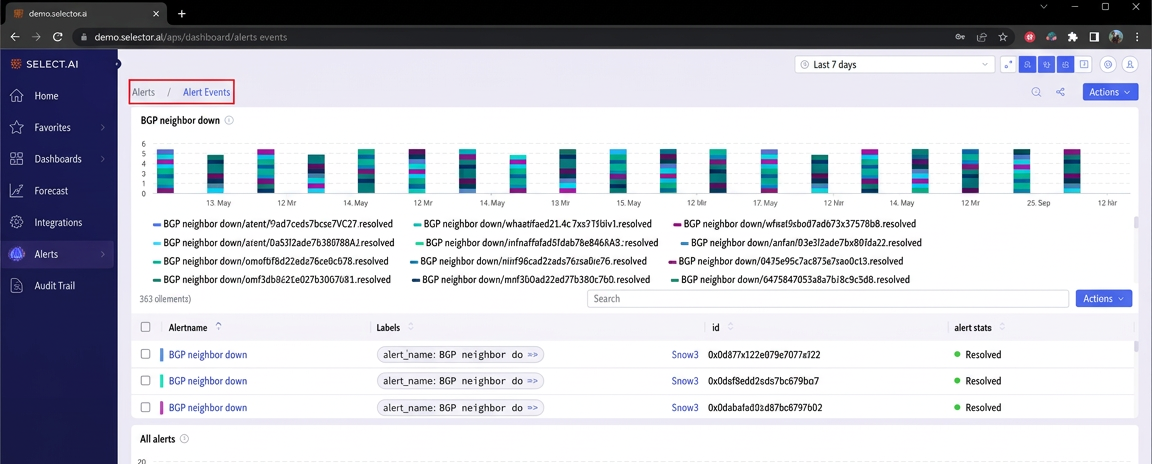
Task: Go to Forecast chart icon in sidebar
Action: 17,191
